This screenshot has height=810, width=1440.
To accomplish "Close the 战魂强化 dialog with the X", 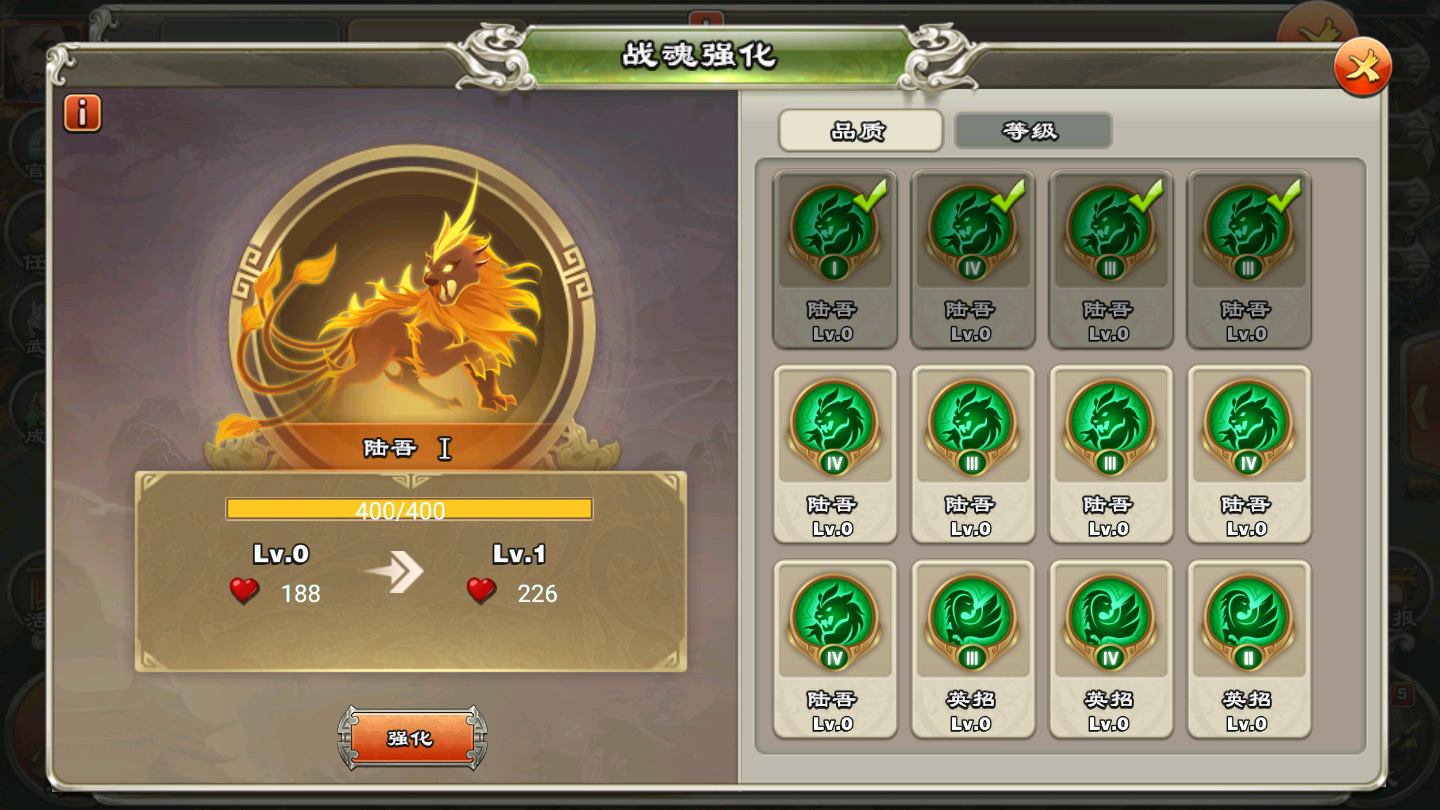I will point(1362,67).
